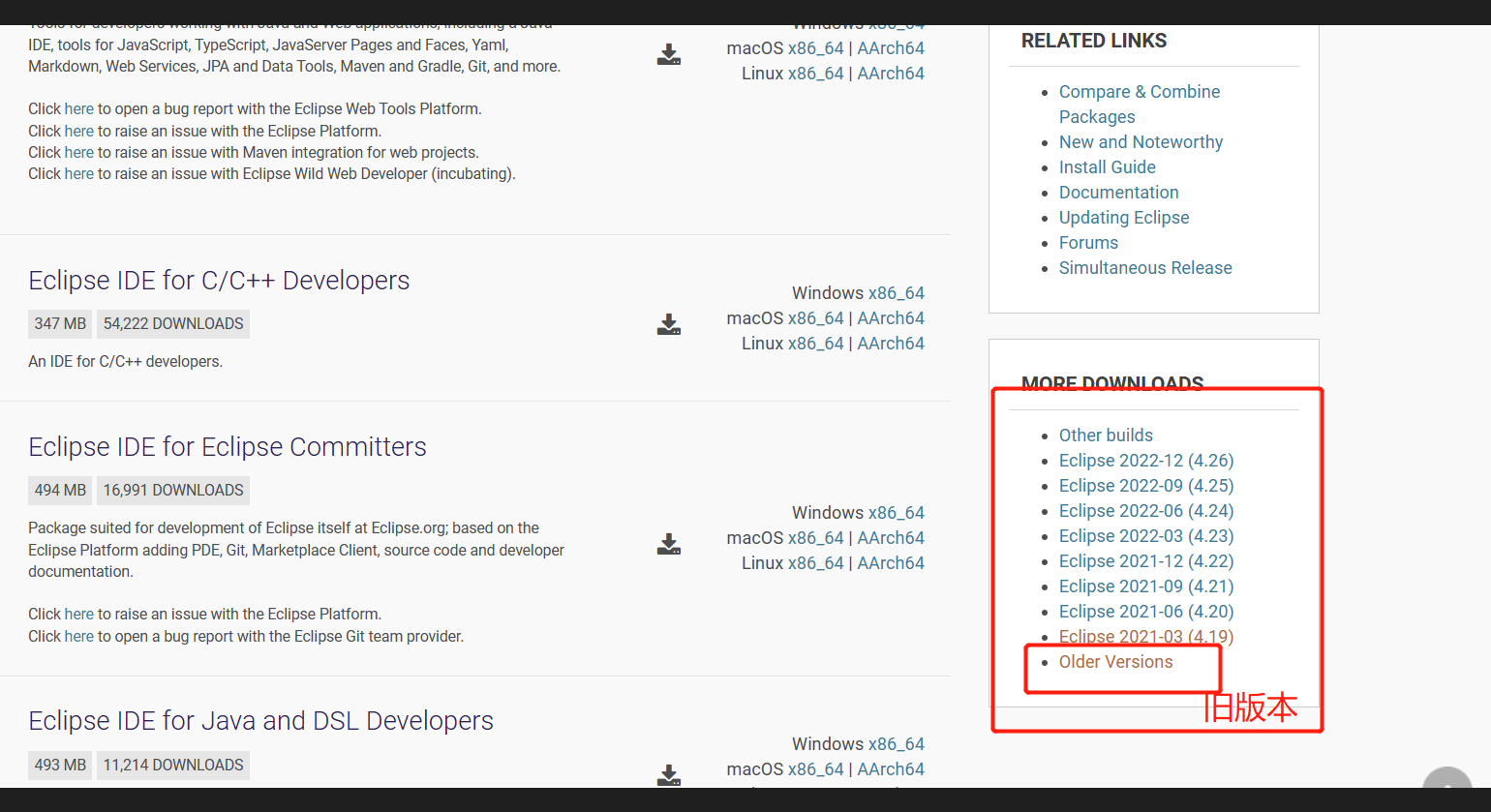Open the macOS x86_64 link for Java and DSL Developers

[x=815, y=769]
